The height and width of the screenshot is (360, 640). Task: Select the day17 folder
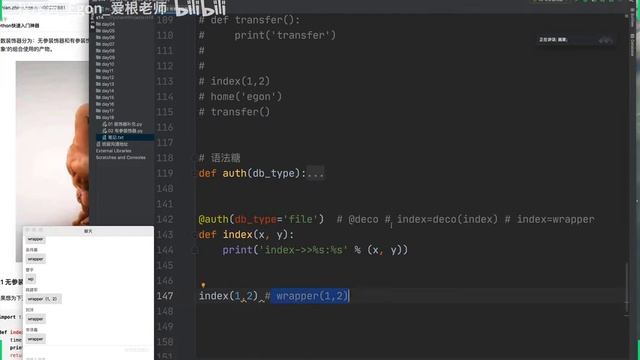(x=105, y=111)
